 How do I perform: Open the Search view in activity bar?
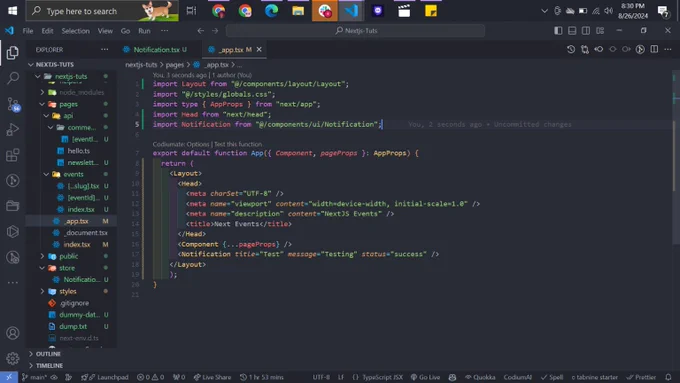(13, 79)
